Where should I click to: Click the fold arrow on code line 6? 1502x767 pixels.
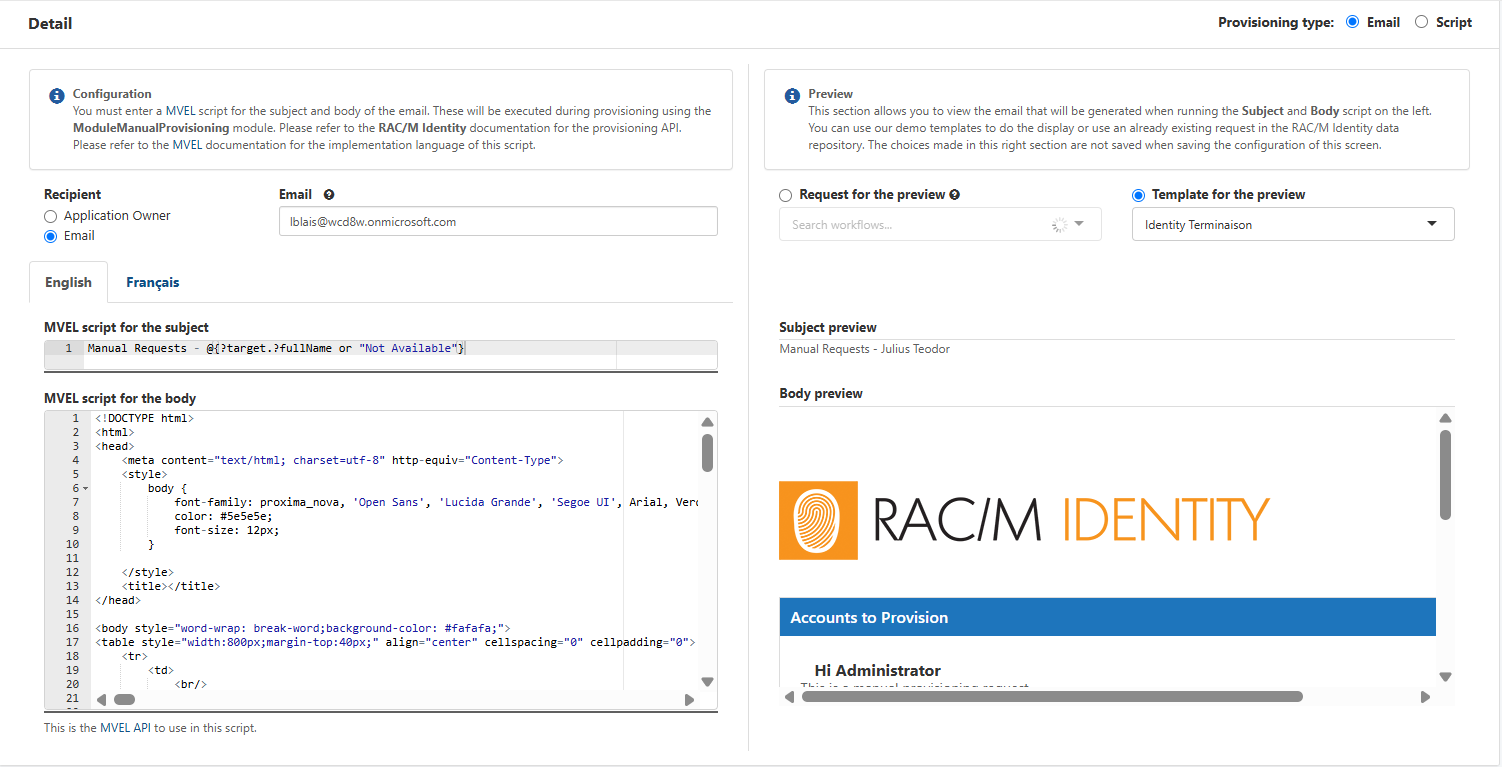tap(85, 489)
